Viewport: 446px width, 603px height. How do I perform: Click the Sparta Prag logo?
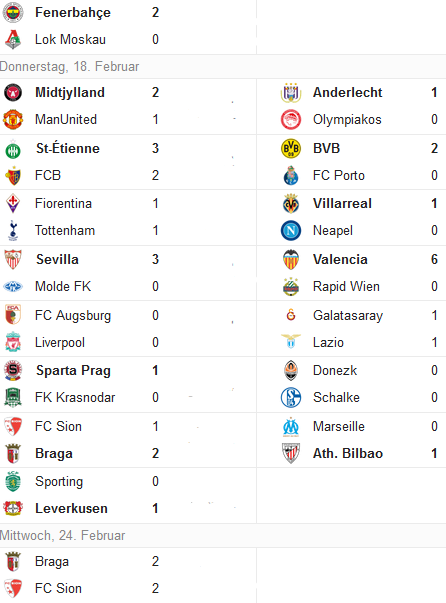pos(13,370)
